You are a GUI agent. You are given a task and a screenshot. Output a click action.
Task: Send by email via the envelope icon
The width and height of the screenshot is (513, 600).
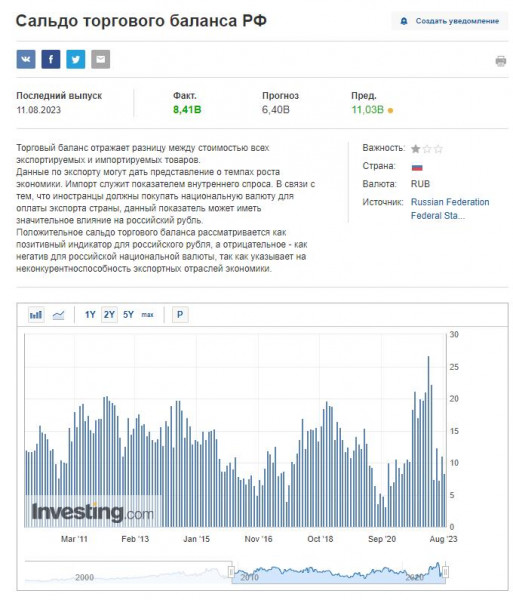pyautogui.click(x=101, y=59)
